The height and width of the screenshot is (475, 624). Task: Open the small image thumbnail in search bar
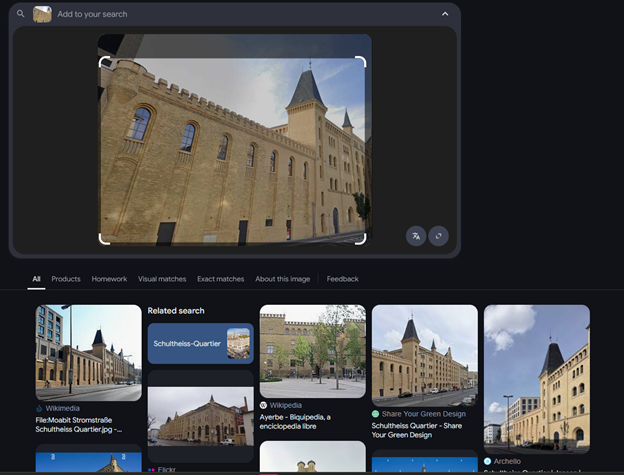click(42, 14)
